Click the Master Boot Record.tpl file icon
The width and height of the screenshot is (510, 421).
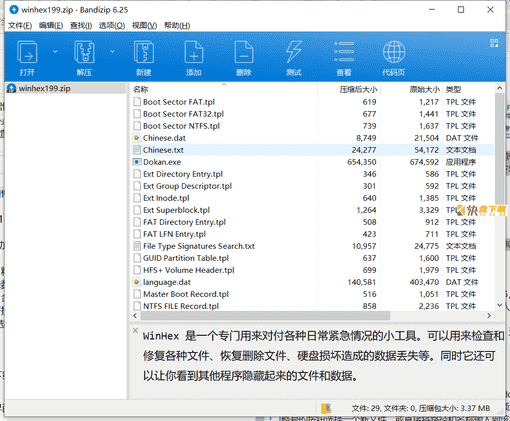pos(137,294)
